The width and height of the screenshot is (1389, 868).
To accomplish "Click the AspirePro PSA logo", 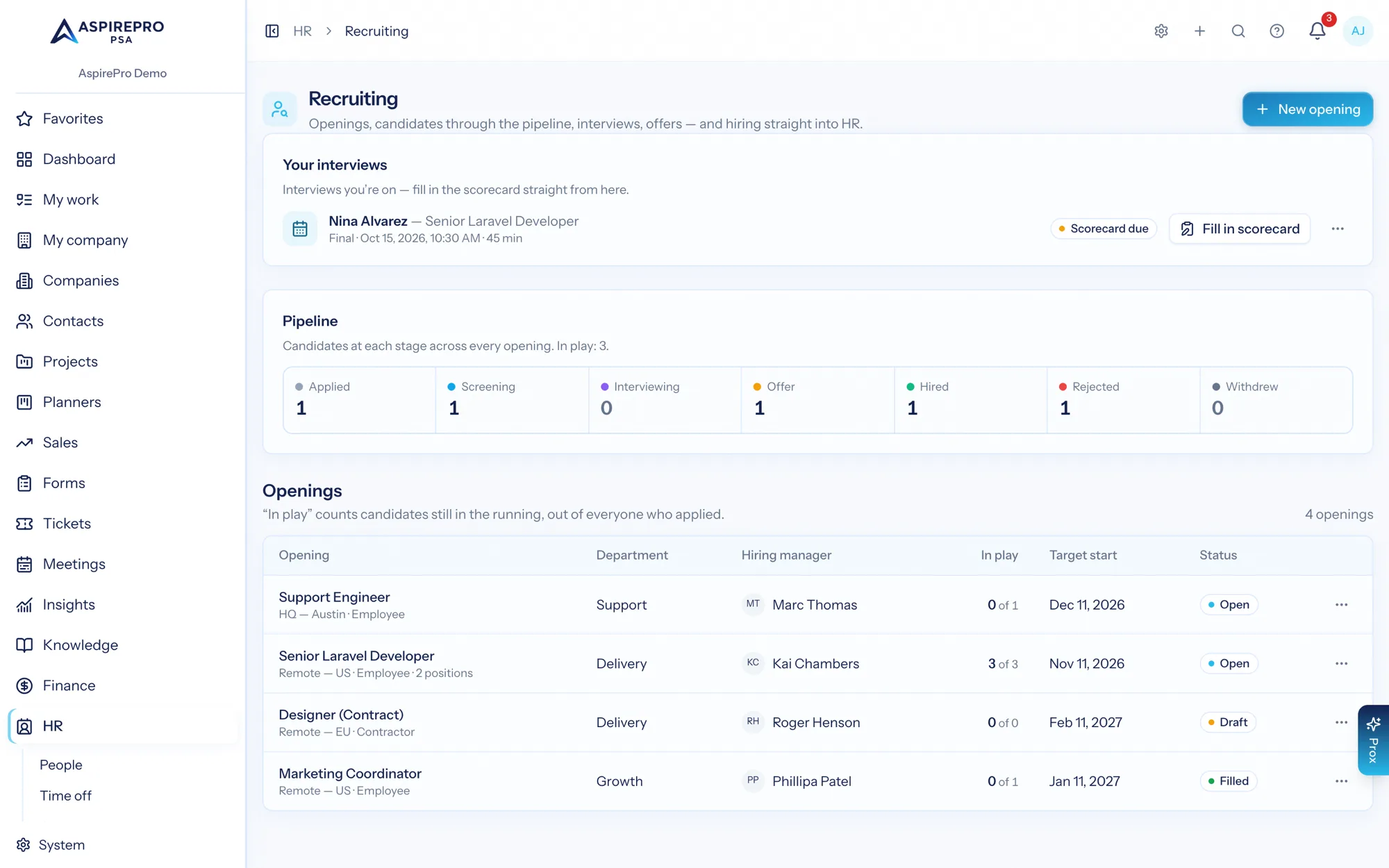I will 108,31.
